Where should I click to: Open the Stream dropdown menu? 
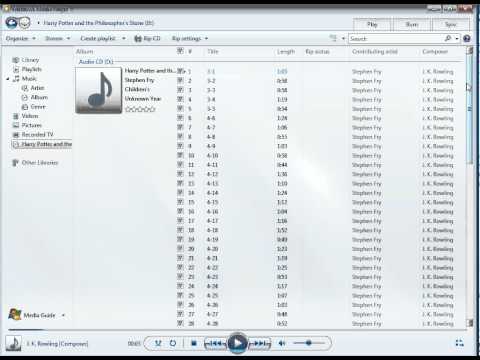(x=57, y=39)
